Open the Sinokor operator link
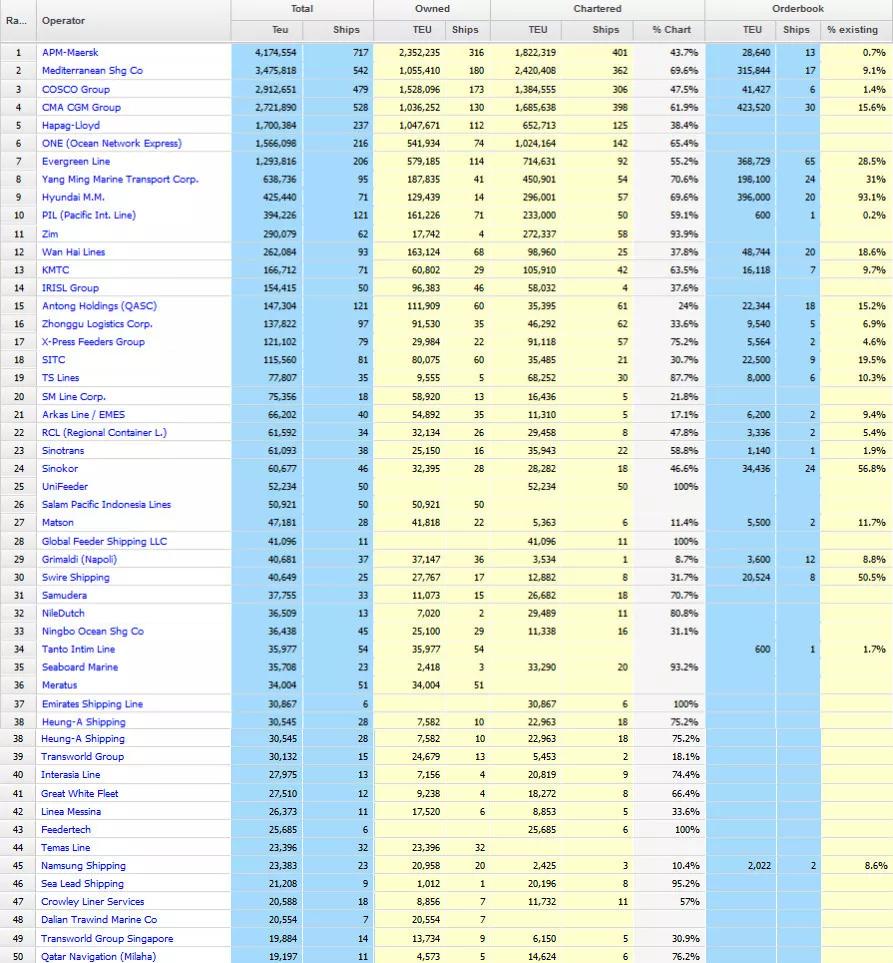893x963 pixels. tap(60, 468)
